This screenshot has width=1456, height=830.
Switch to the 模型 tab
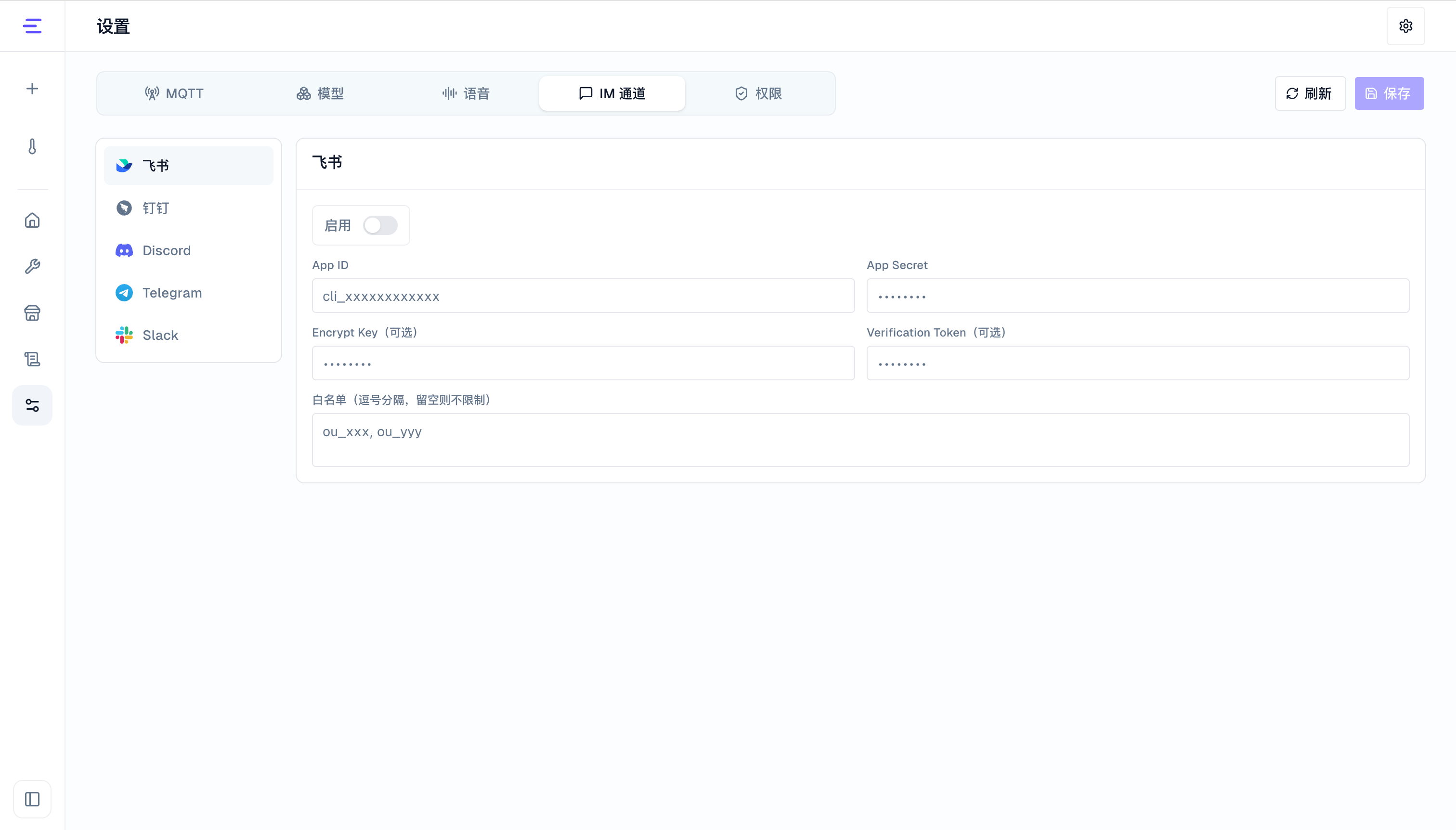click(320, 93)
